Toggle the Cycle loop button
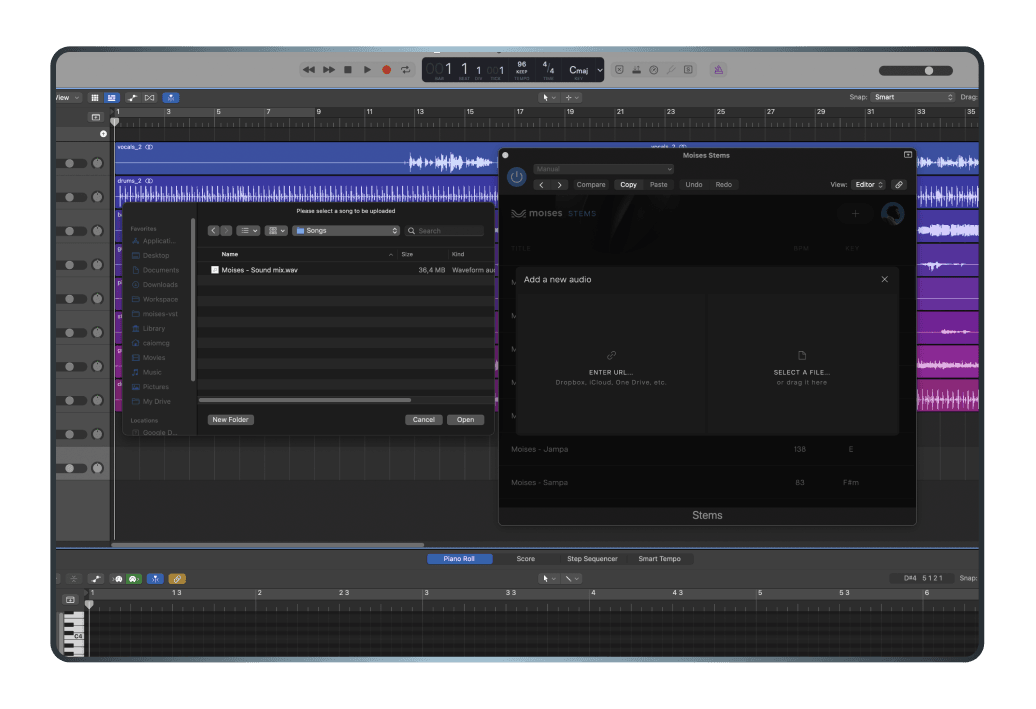Screen dimensions: 1036x709 click(x=405, y=70)
